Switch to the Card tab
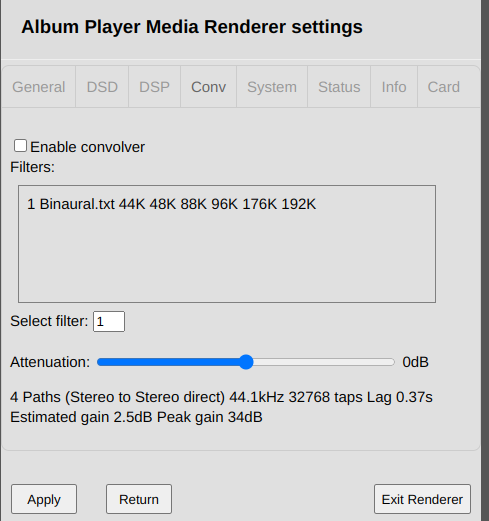Screen dimensions: 489x521 [x=444, y=87]
